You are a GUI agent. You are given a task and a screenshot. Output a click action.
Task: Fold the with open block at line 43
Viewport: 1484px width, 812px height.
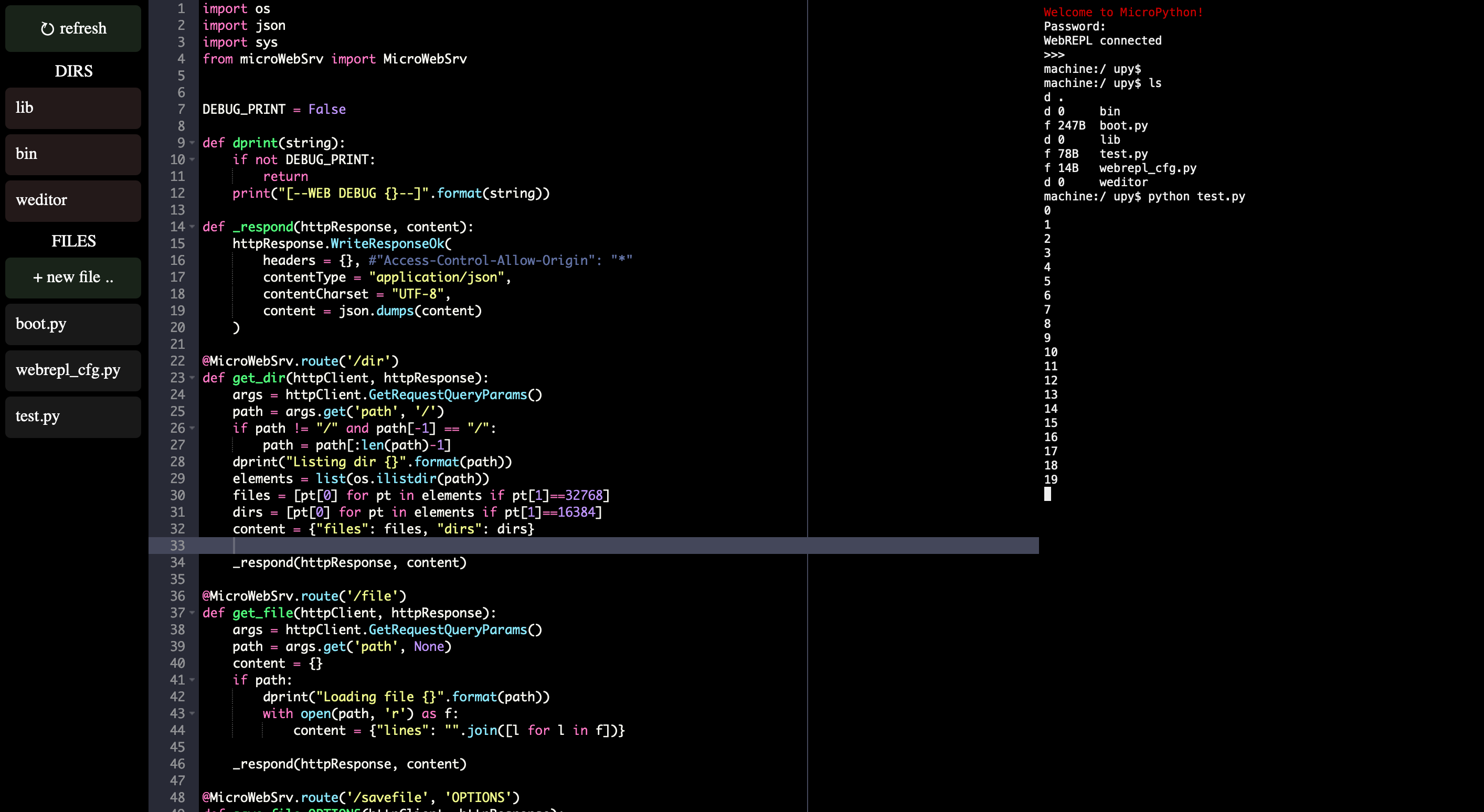[x=193, y=713]
